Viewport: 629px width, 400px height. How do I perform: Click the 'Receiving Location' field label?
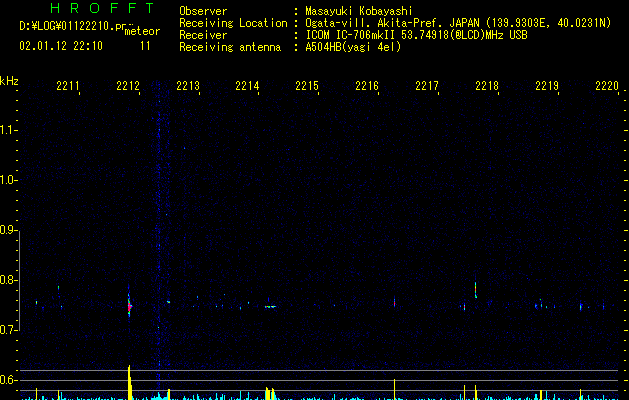tap(233, 23)
